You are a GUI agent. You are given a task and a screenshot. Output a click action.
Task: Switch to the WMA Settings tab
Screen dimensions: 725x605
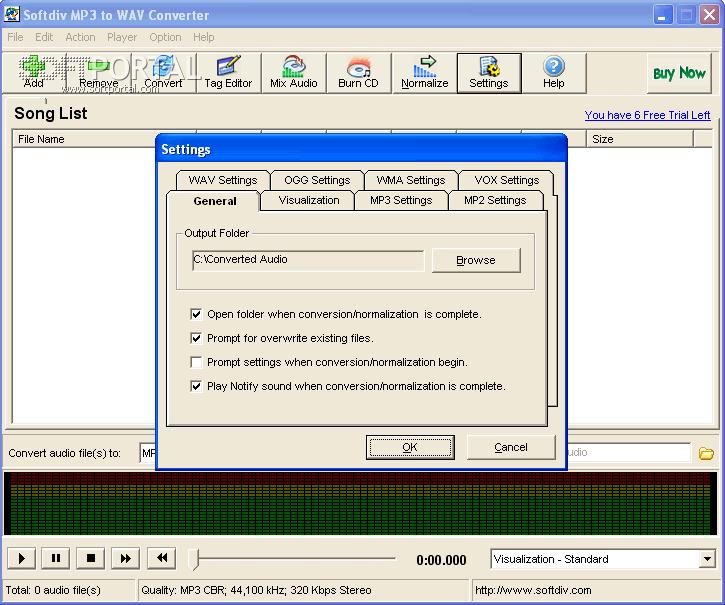[411, 180]
